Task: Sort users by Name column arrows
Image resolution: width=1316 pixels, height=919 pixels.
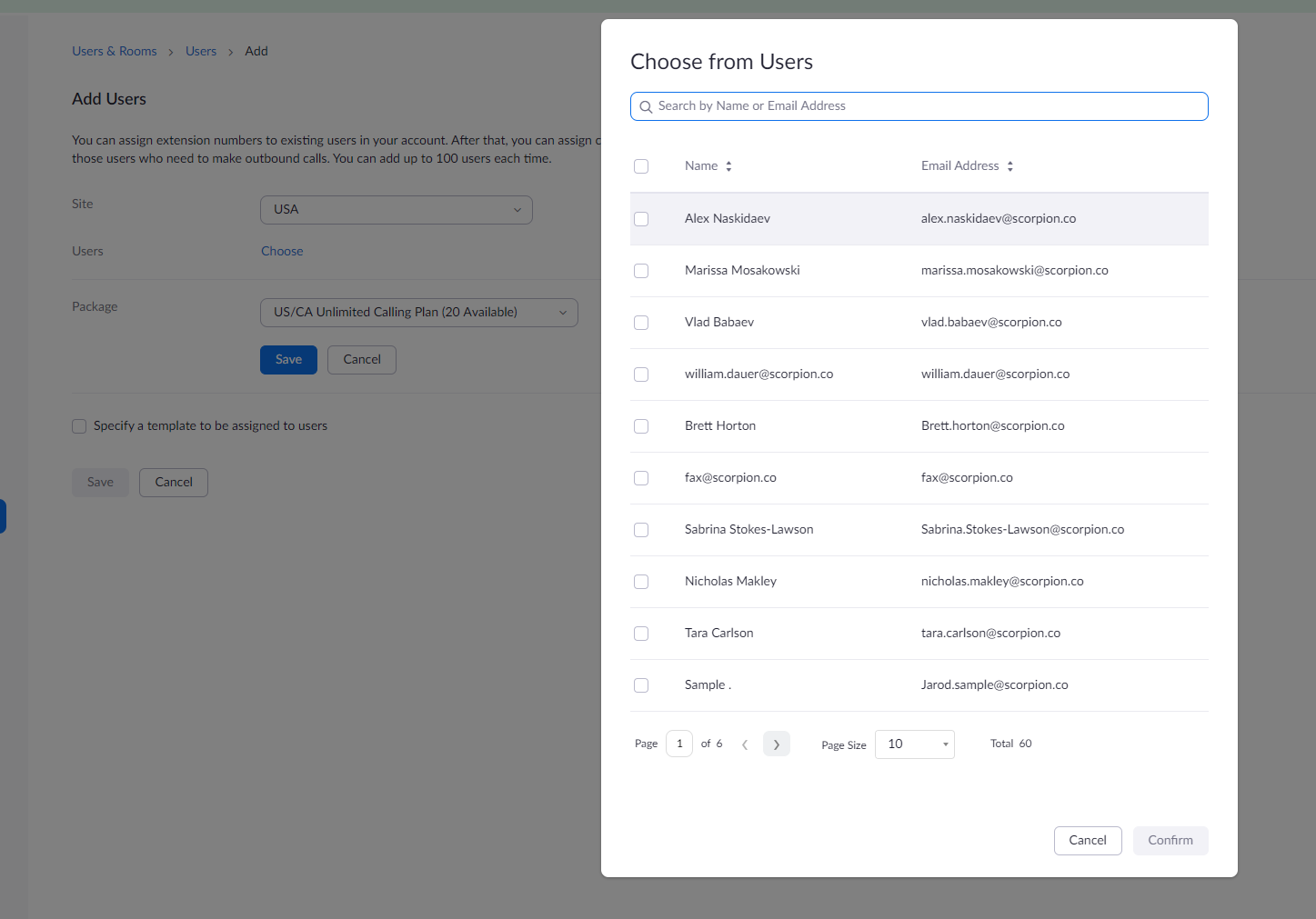Action: coord(728,166)
